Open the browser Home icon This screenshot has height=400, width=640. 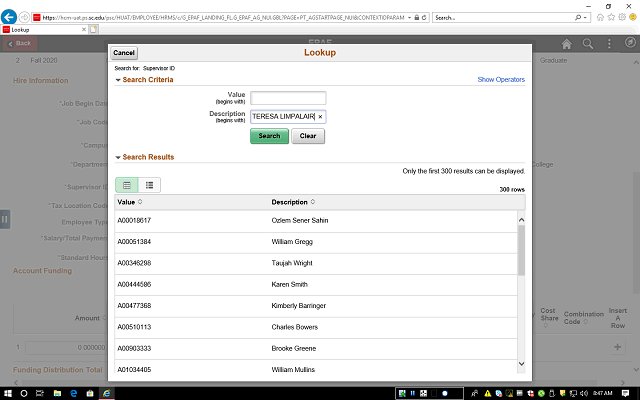tap(600, 17)
